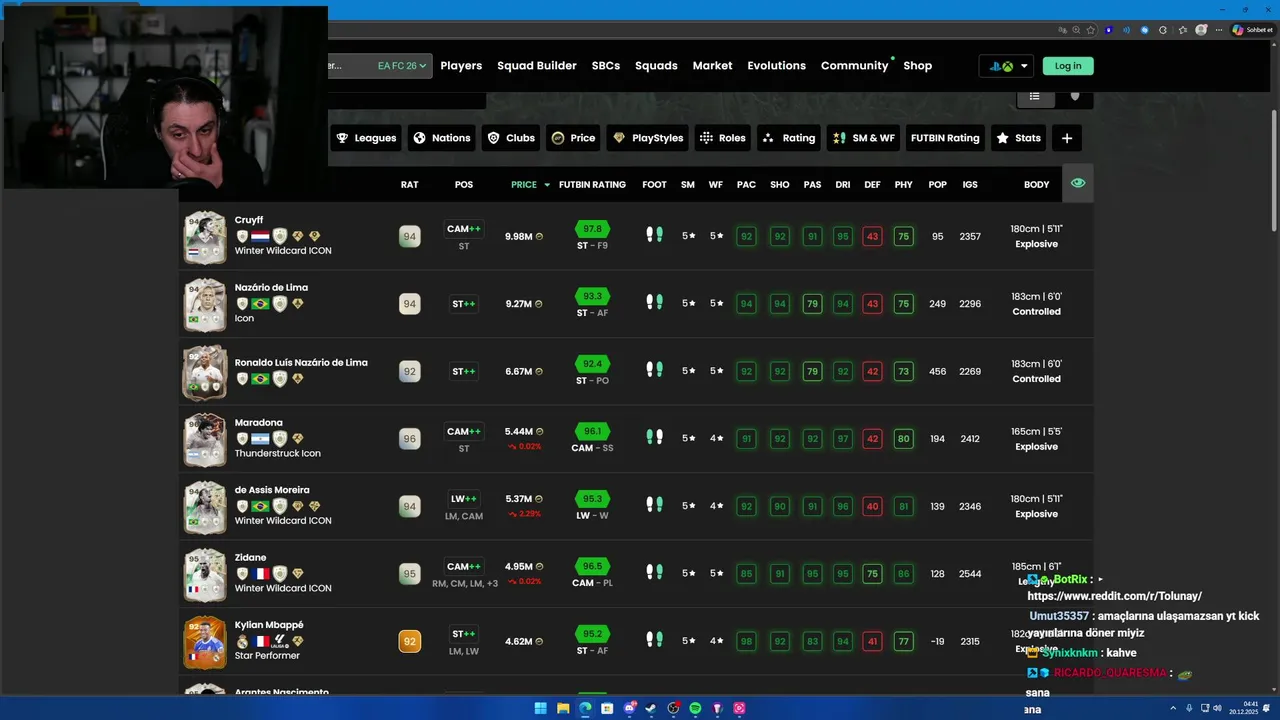Add more filters with plus button
1280x720 pixels.
coord(1067,138)
